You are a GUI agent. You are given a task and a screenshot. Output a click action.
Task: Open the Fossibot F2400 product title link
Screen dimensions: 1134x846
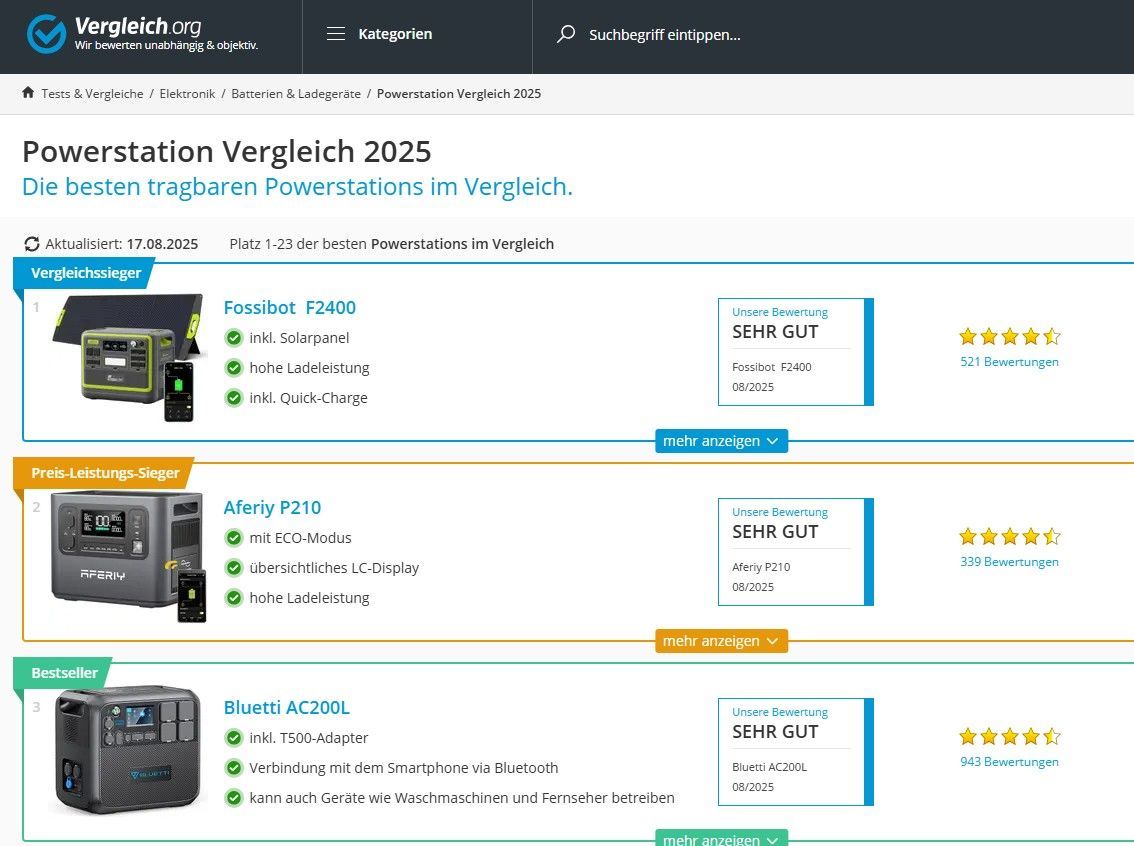[x=289, y=307]
